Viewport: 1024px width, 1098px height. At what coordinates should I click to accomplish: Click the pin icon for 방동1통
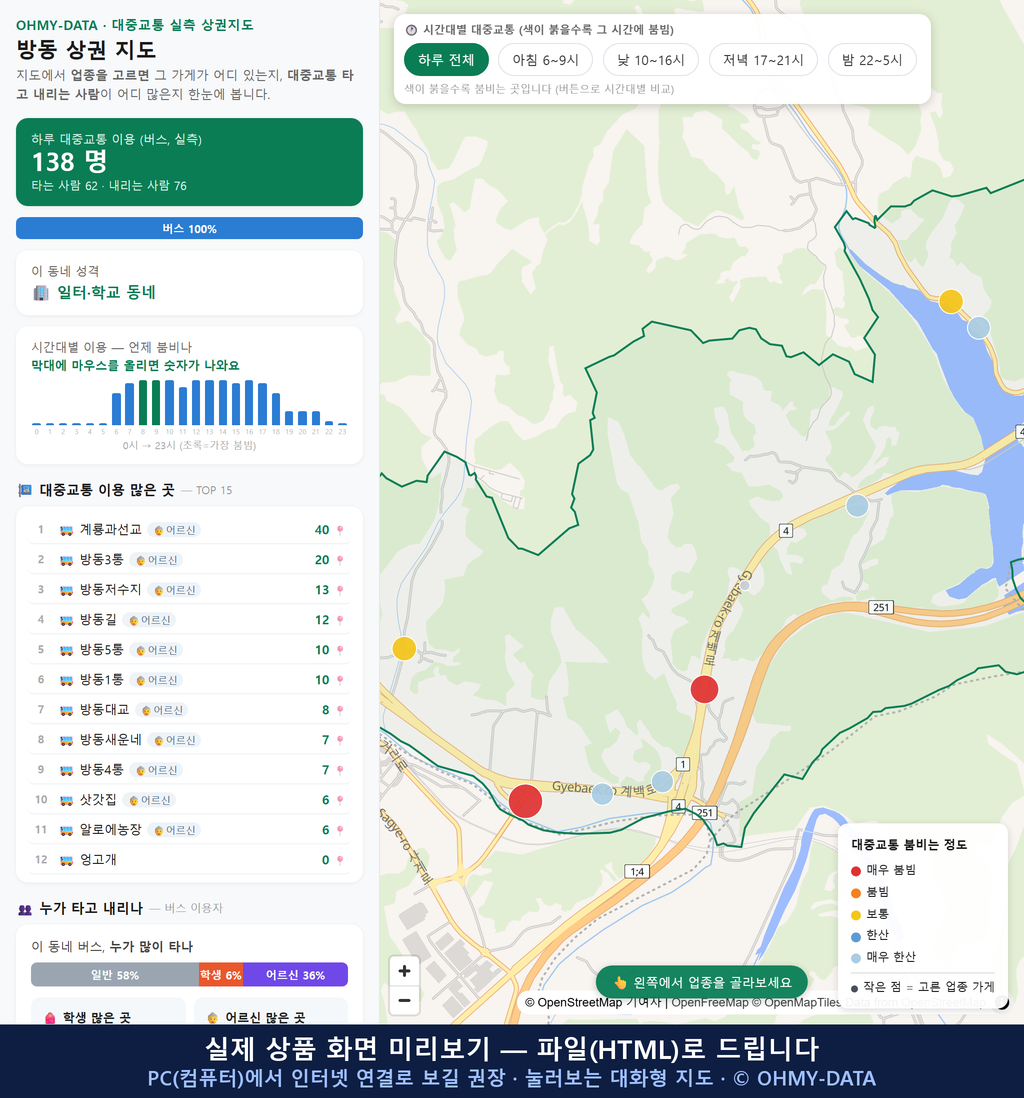pos(340,680)
